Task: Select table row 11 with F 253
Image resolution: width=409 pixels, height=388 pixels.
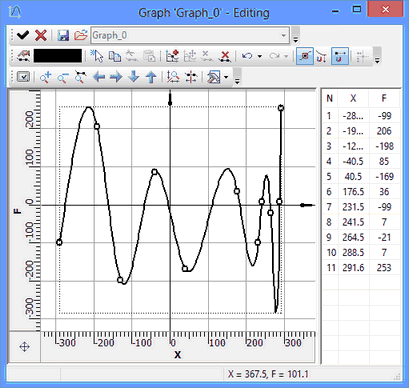Action: pos(361,268)
